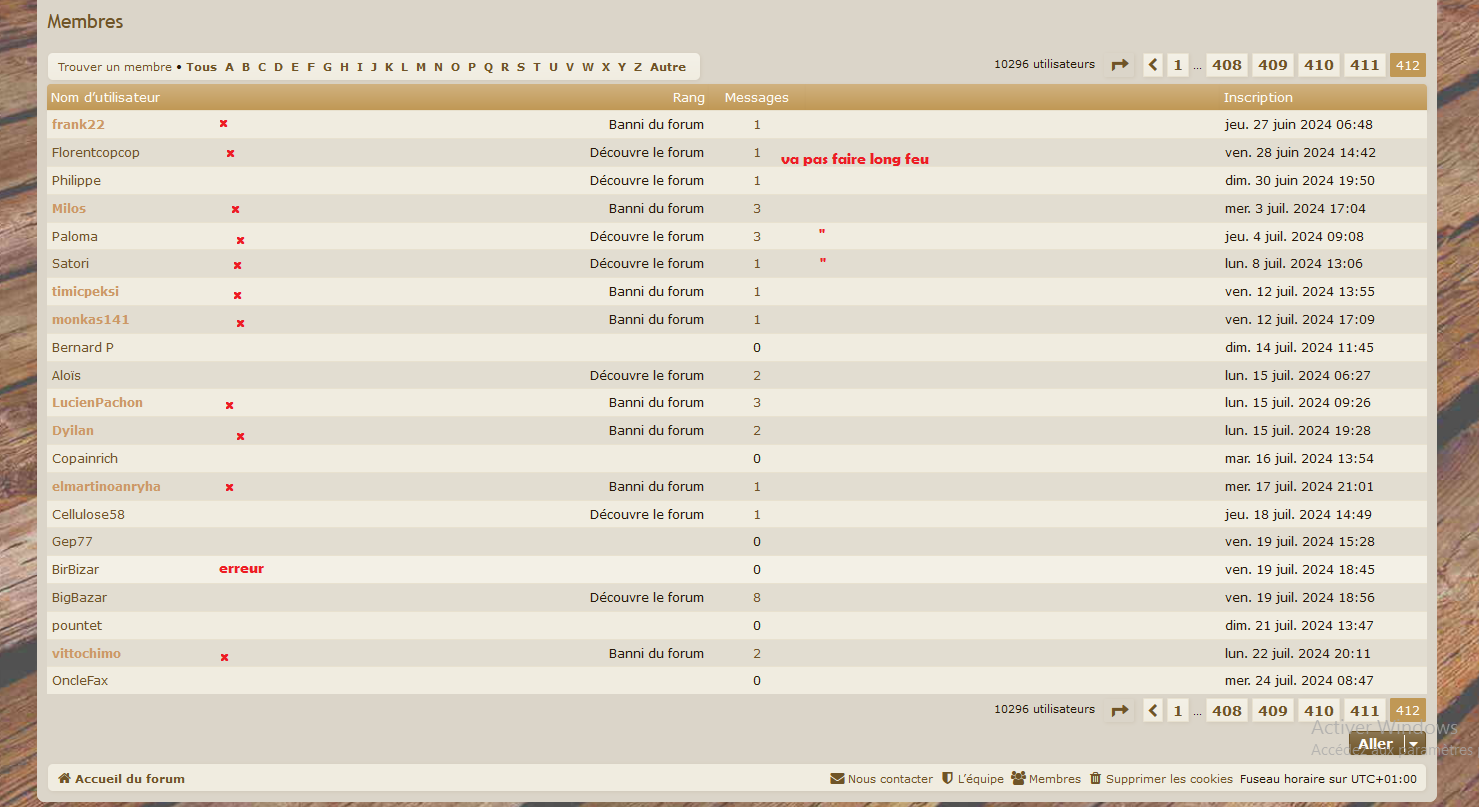View BigBazar's 8 messages

(x=757, y=598)
